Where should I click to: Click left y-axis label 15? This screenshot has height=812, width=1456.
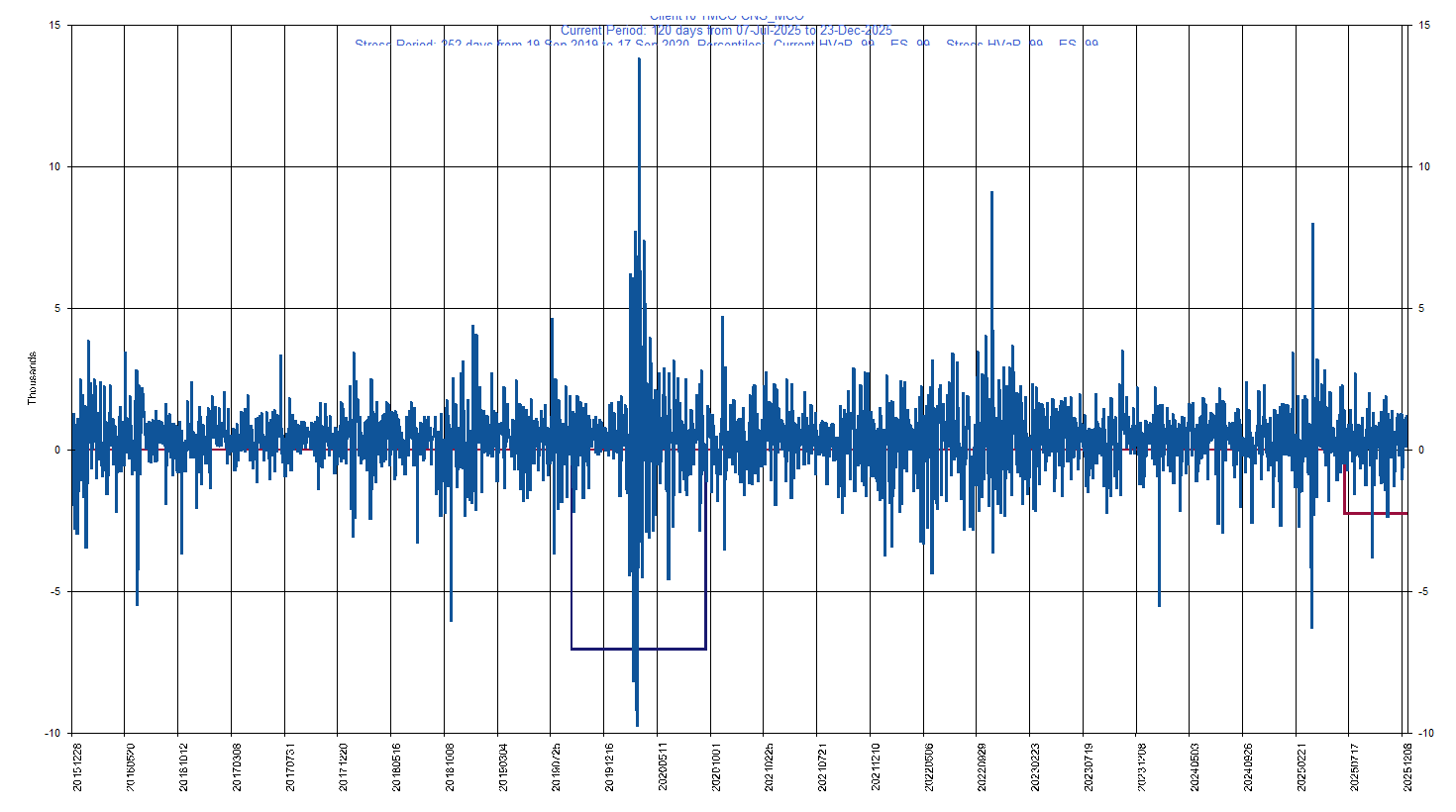point(54,25)
